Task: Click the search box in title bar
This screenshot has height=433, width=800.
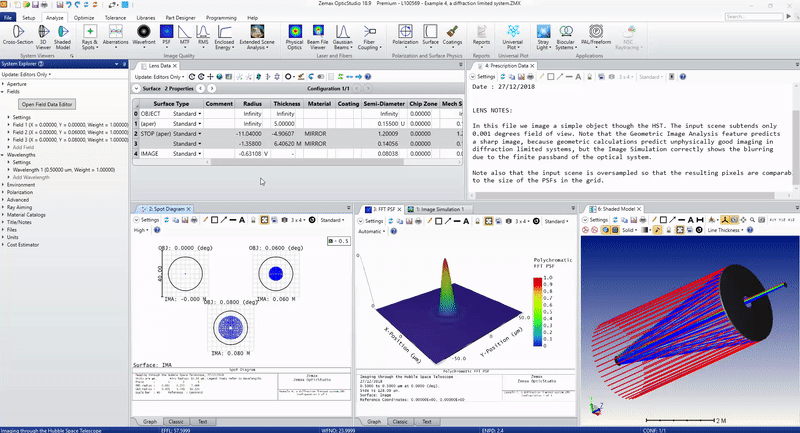Action: (754, 17)
